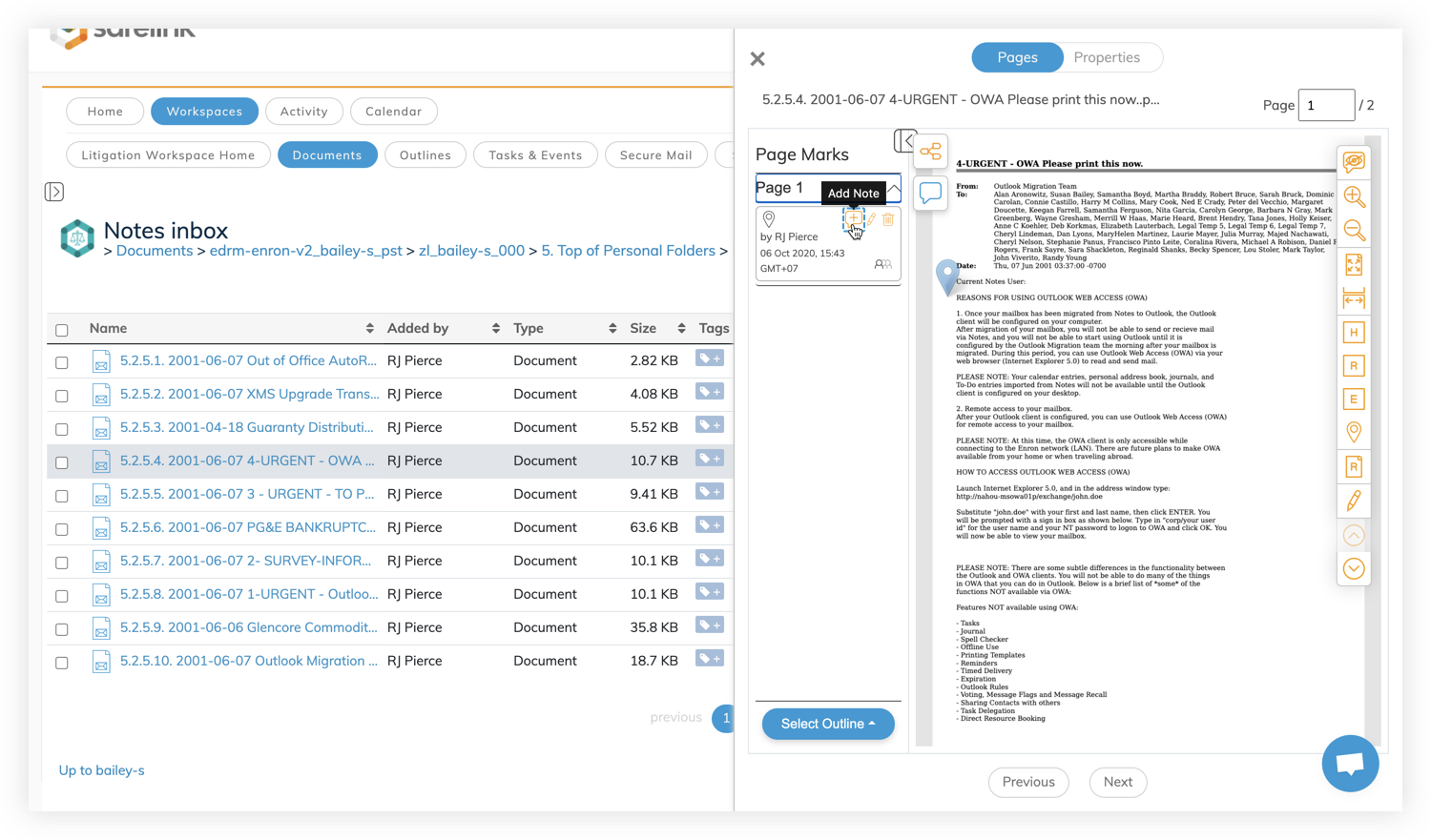Image resolution: width=1431 pixels, height=840 pixels.
Task: Open the Secure Mail tab
Action: (x=656, y=155)
